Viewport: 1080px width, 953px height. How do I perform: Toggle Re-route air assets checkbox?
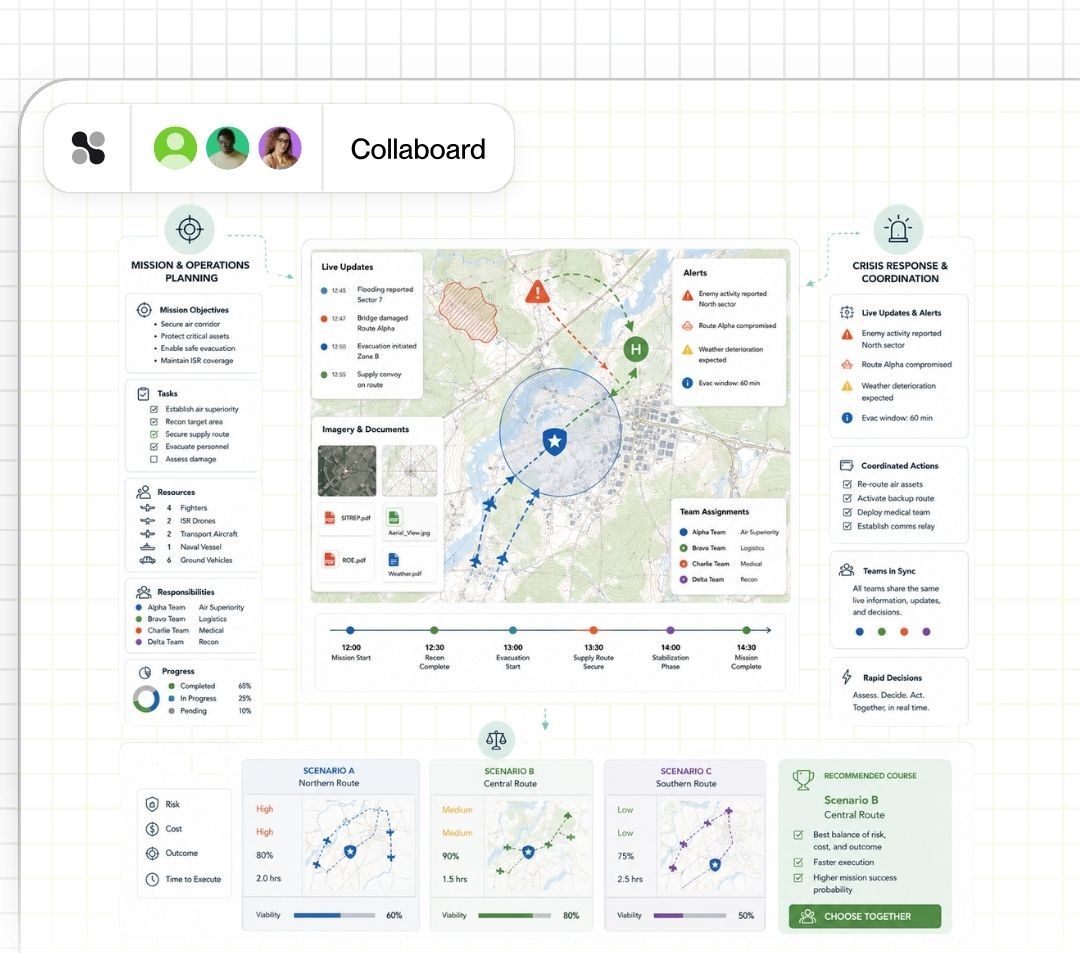pos(847,484)
